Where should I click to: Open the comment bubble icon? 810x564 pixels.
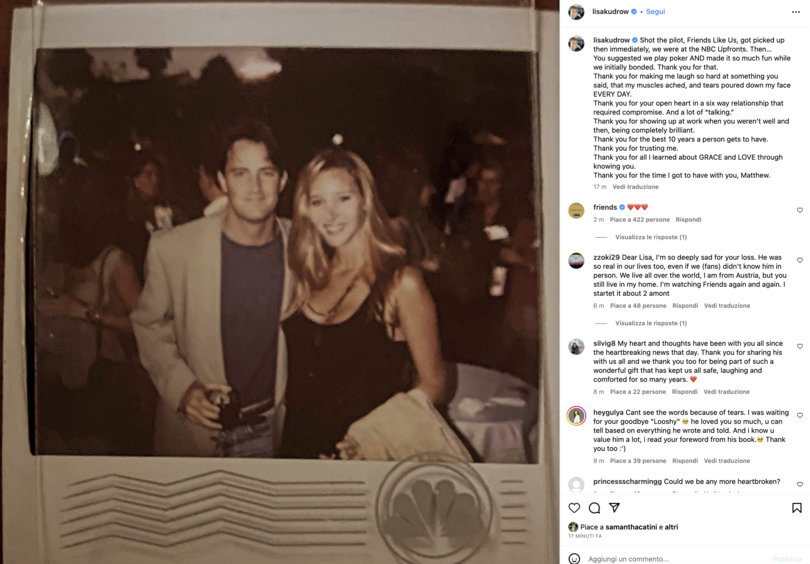click(594, 508)
